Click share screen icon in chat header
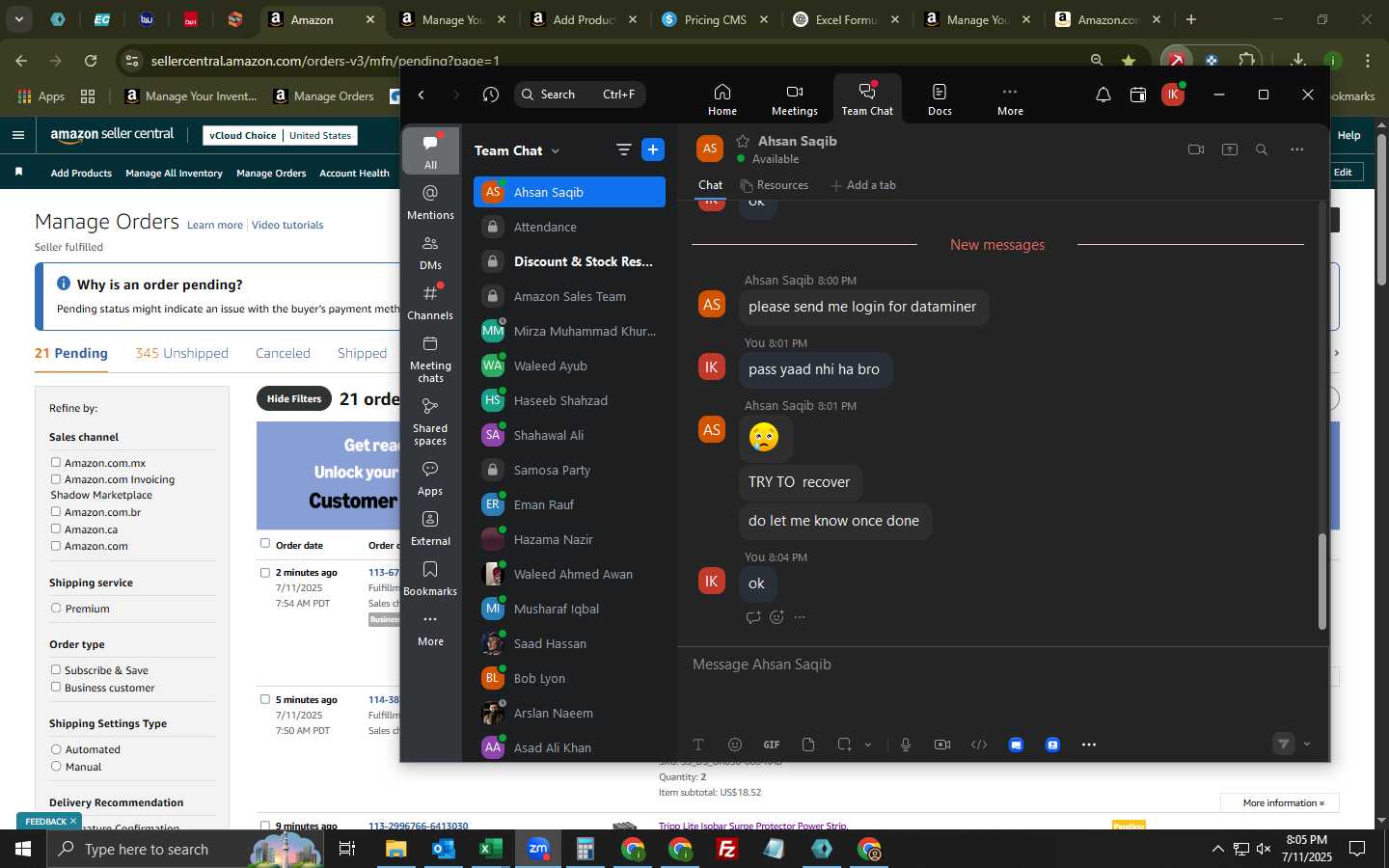1389x868 pixels. click(x=1230, y=149)
